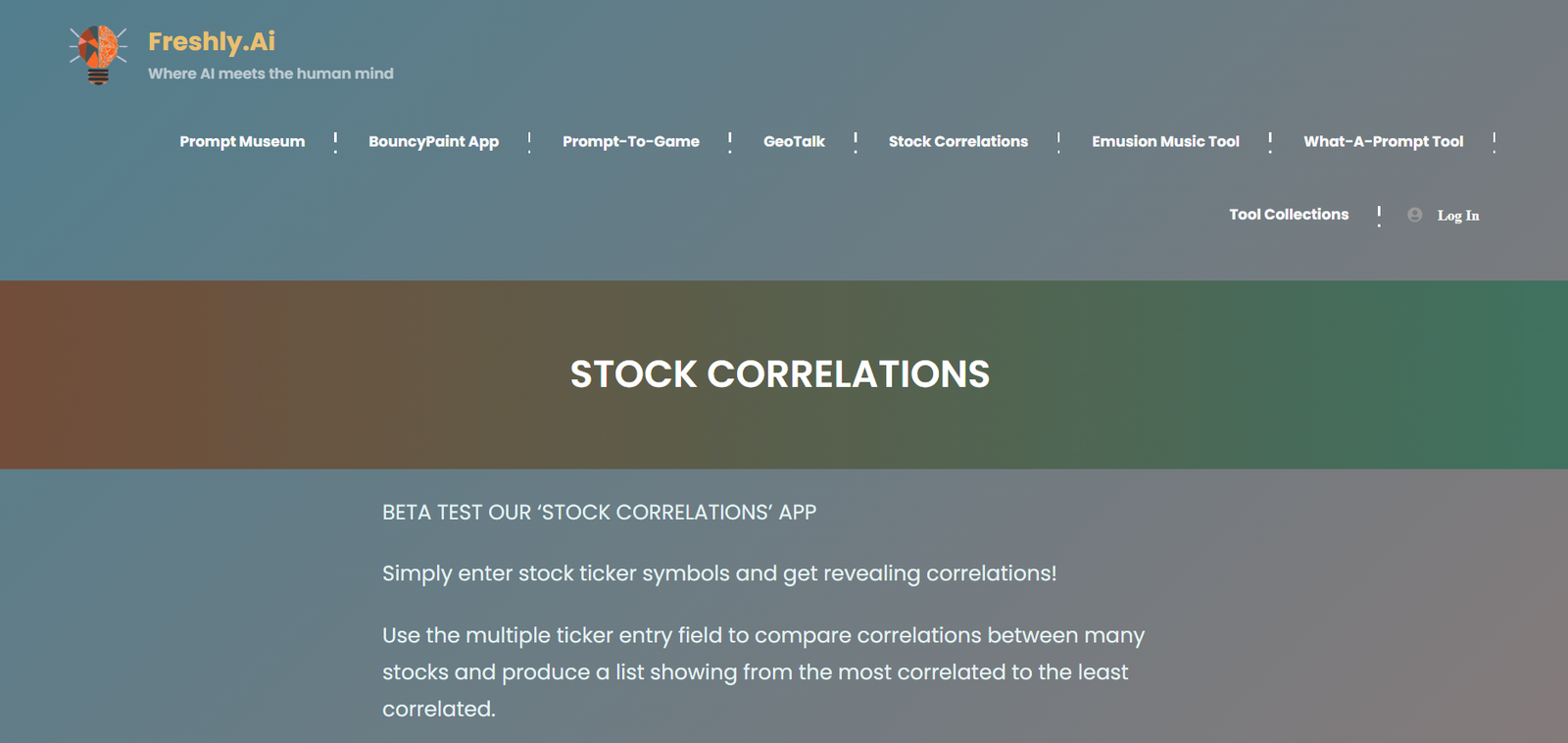Click the Freshly.Ai lightbulb brain logo
1568x743 pixels.
pyautogui.click(x=98, y=55)
